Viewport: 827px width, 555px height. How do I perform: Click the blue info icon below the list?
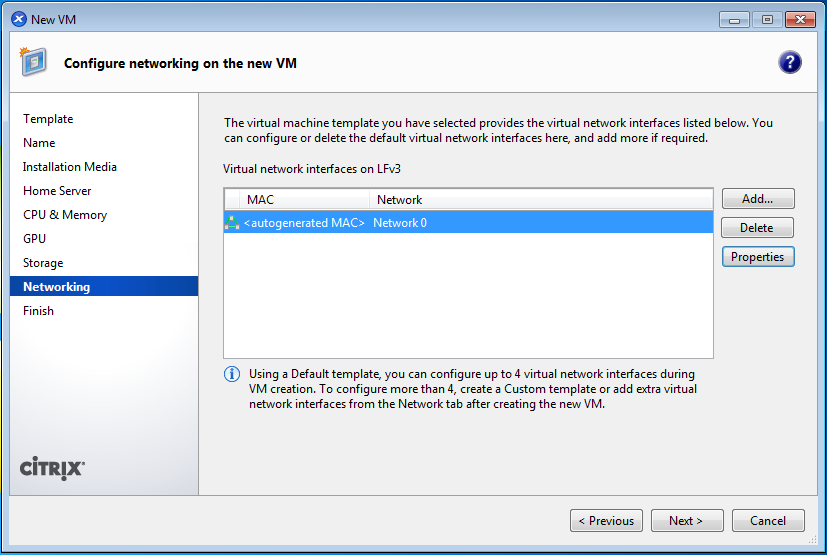[x=231, y=374]
